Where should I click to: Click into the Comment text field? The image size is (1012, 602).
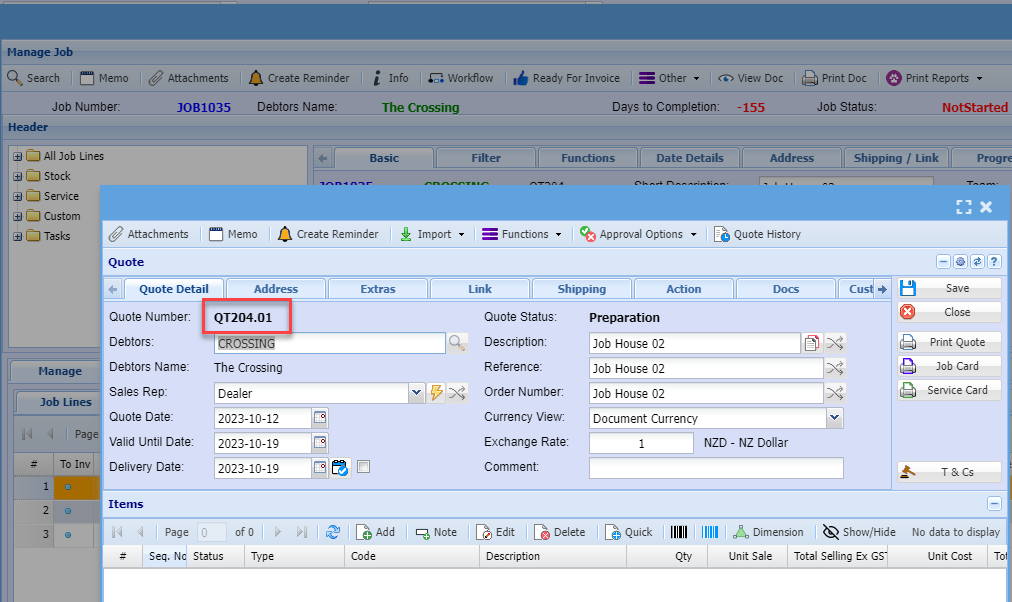[715, 468]
